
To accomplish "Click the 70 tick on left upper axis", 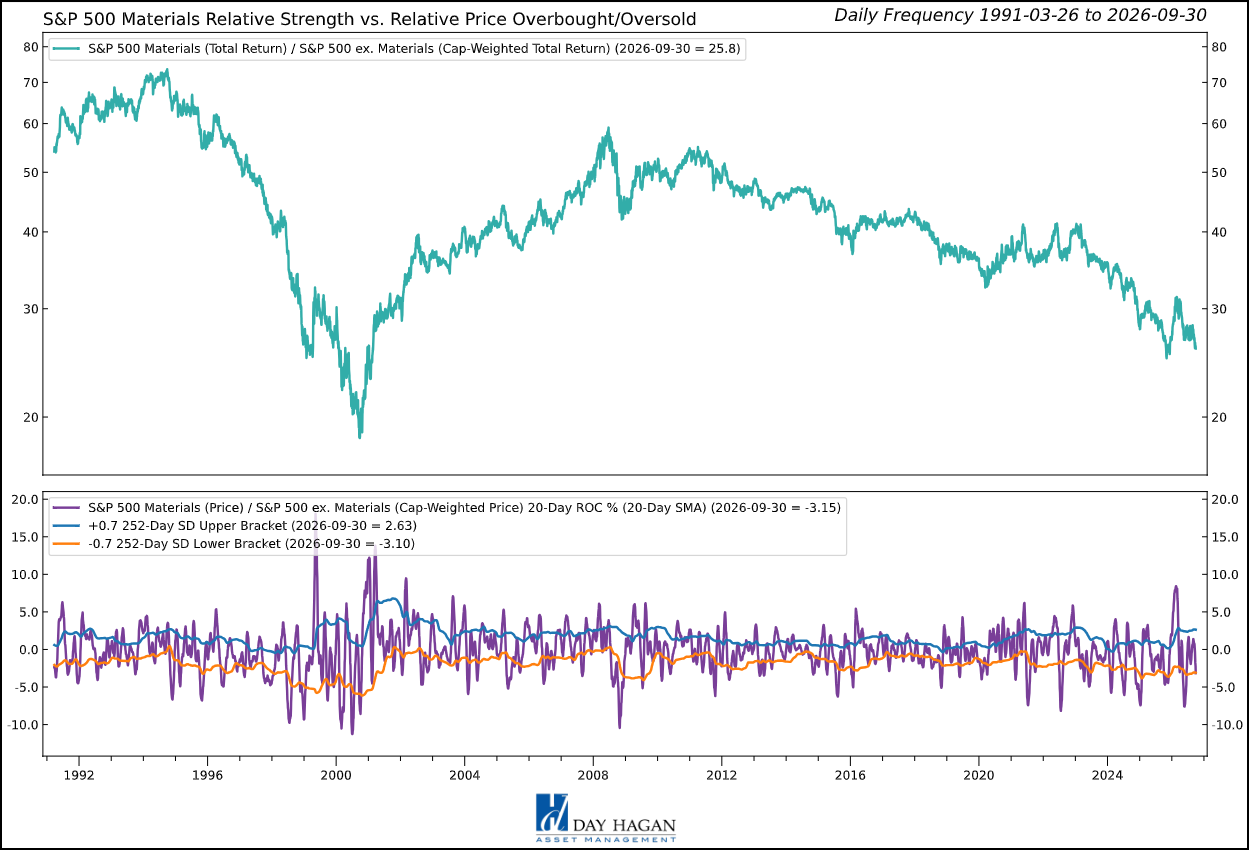I will [29, 82].
